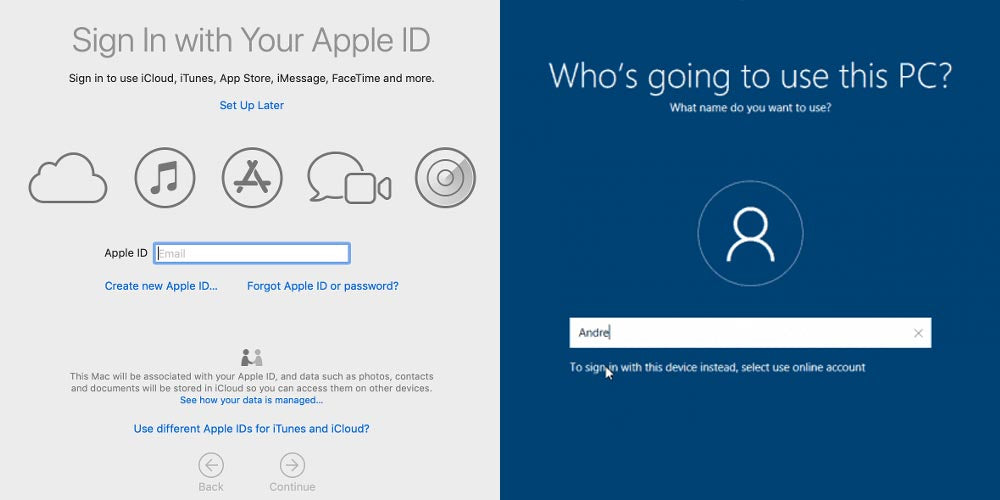Click the Sign In with Your Apple ID heading
This screenshot has height=500, width=1000.
click(251, 41)
